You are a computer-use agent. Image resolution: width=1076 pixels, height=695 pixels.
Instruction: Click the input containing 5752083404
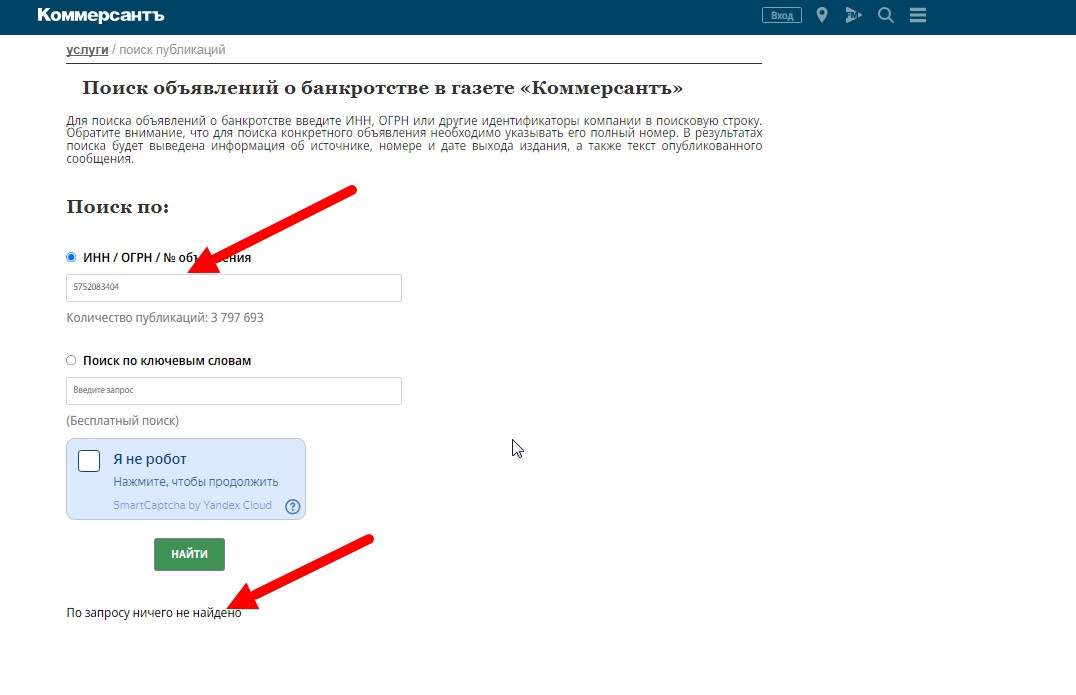(233, 287)
